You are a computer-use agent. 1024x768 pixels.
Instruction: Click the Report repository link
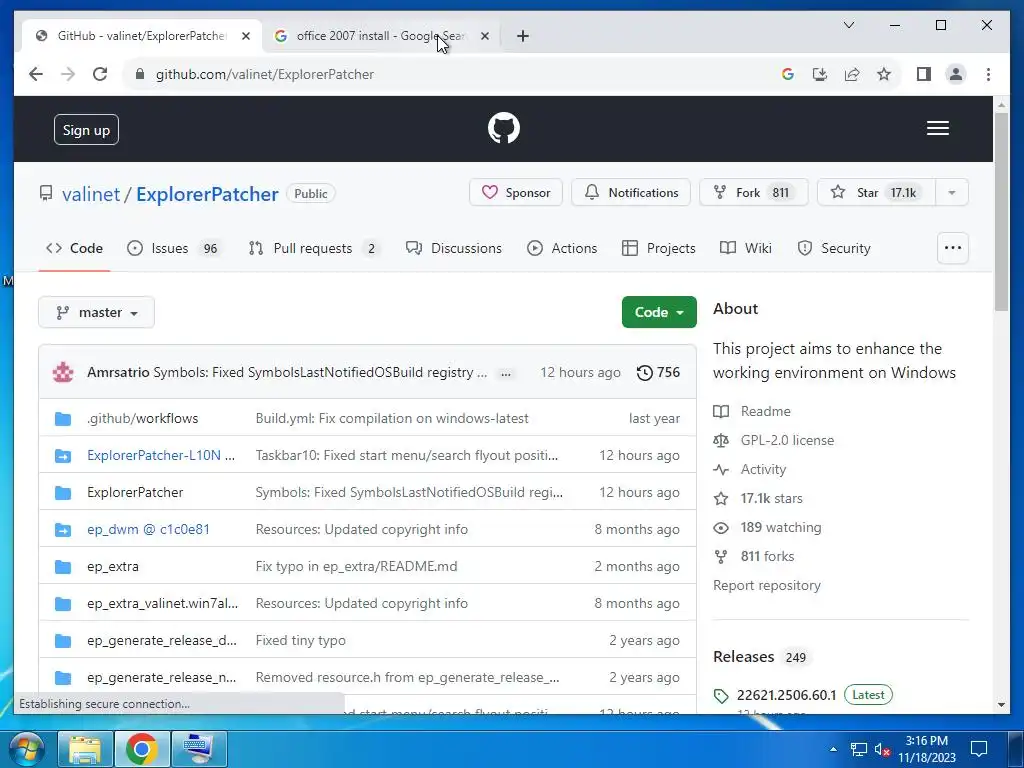(x=767, y=585)
